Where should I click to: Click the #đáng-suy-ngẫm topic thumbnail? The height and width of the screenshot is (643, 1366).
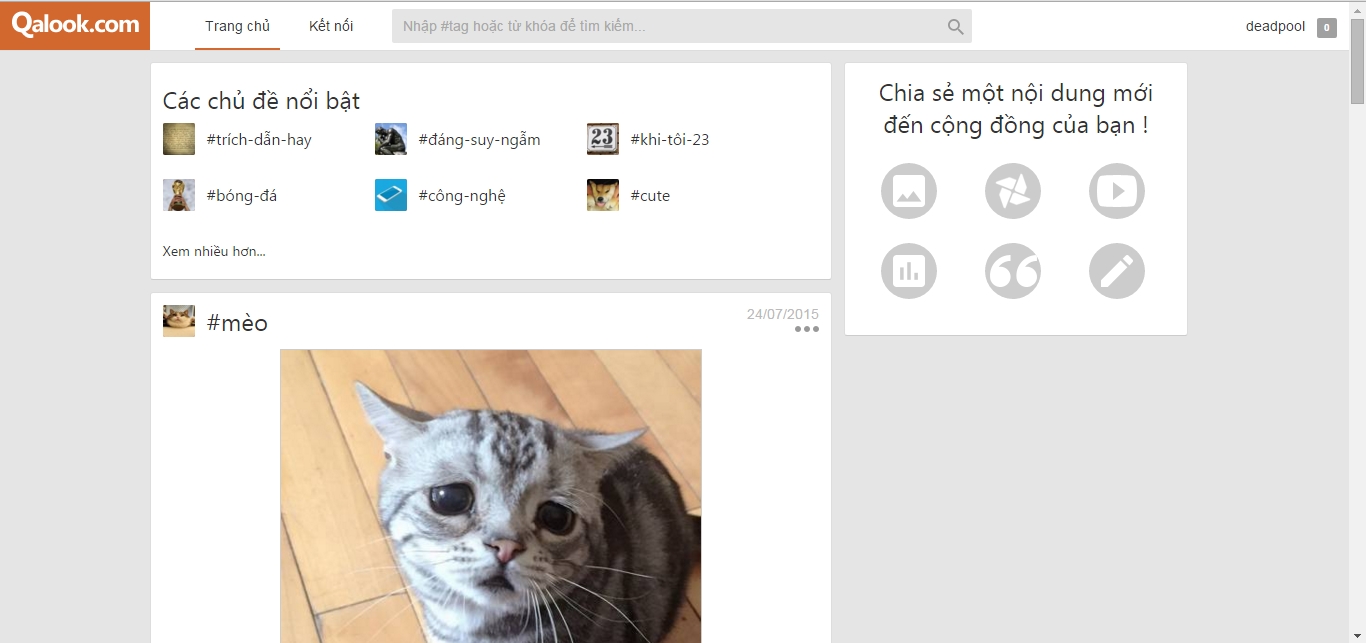pos(391,139)
